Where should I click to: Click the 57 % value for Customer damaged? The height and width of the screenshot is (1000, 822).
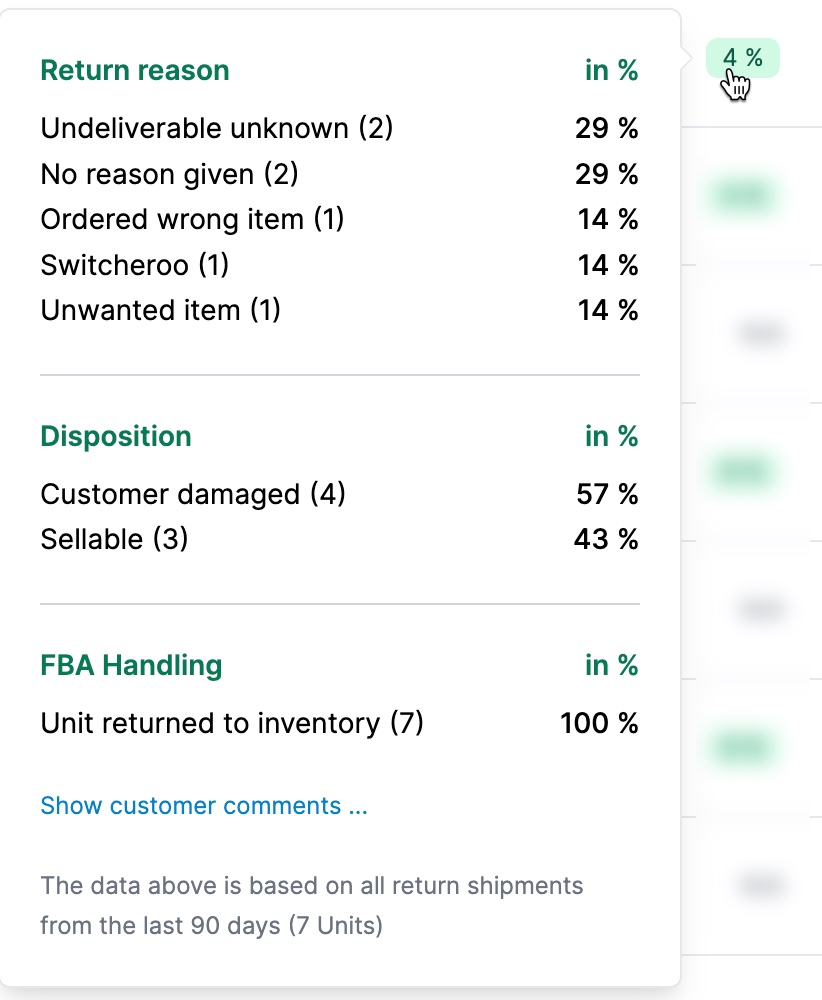coord(607,494)
